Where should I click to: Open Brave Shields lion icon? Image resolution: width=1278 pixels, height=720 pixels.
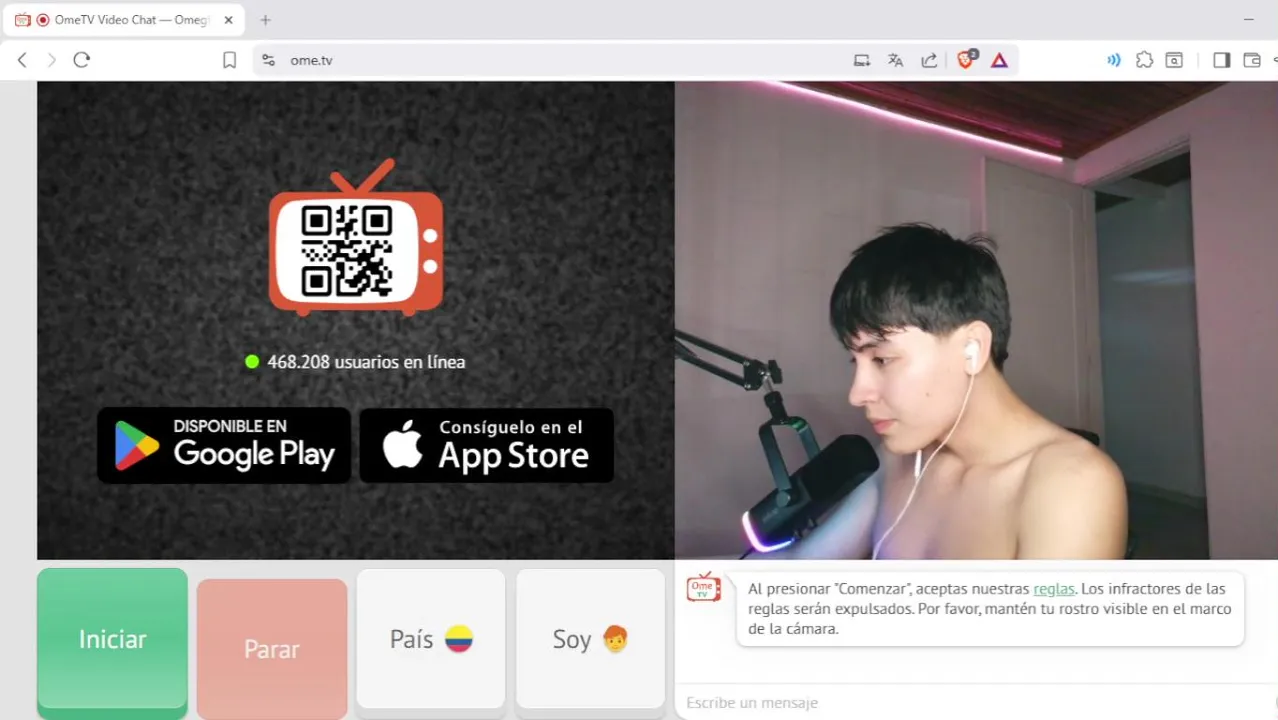pos(966,59)
